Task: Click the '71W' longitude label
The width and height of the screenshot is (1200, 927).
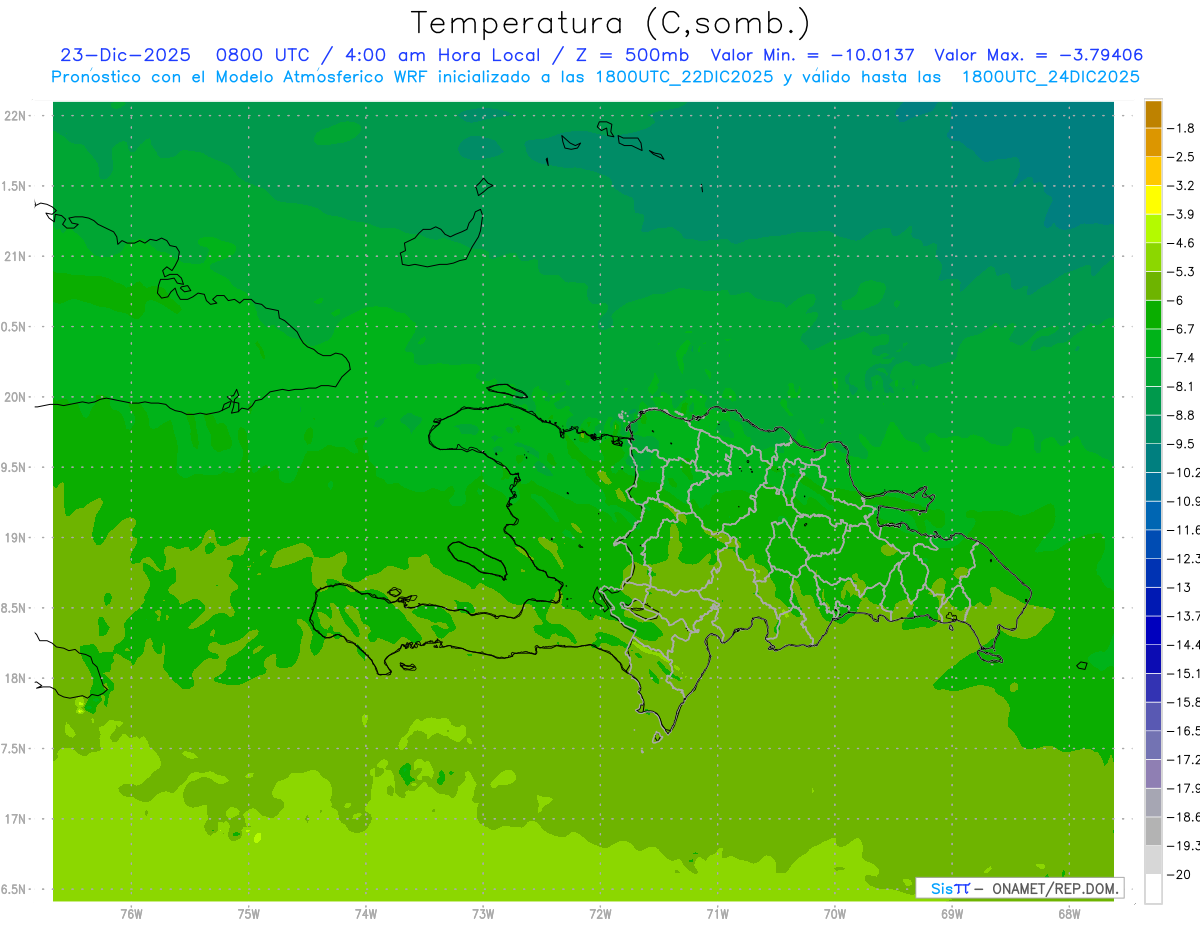Action: tap(717, 914)
